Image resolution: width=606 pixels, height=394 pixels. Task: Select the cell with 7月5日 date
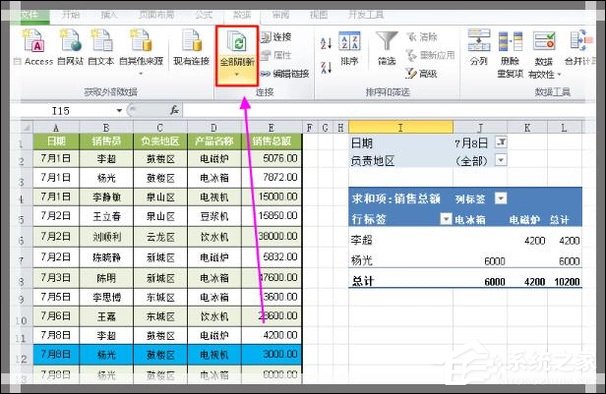[56, 297]
